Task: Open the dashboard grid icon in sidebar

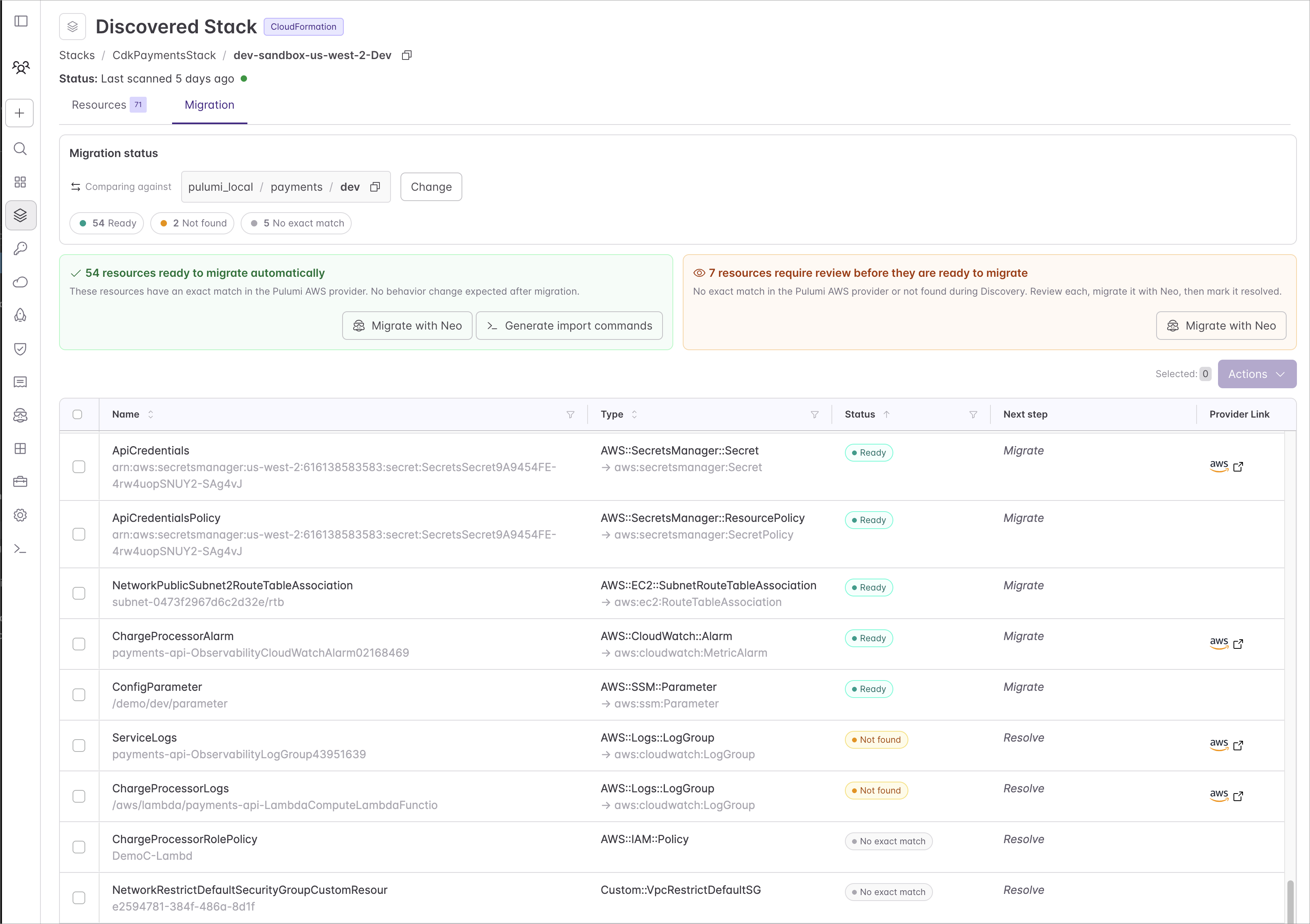Action: (20, 182)
